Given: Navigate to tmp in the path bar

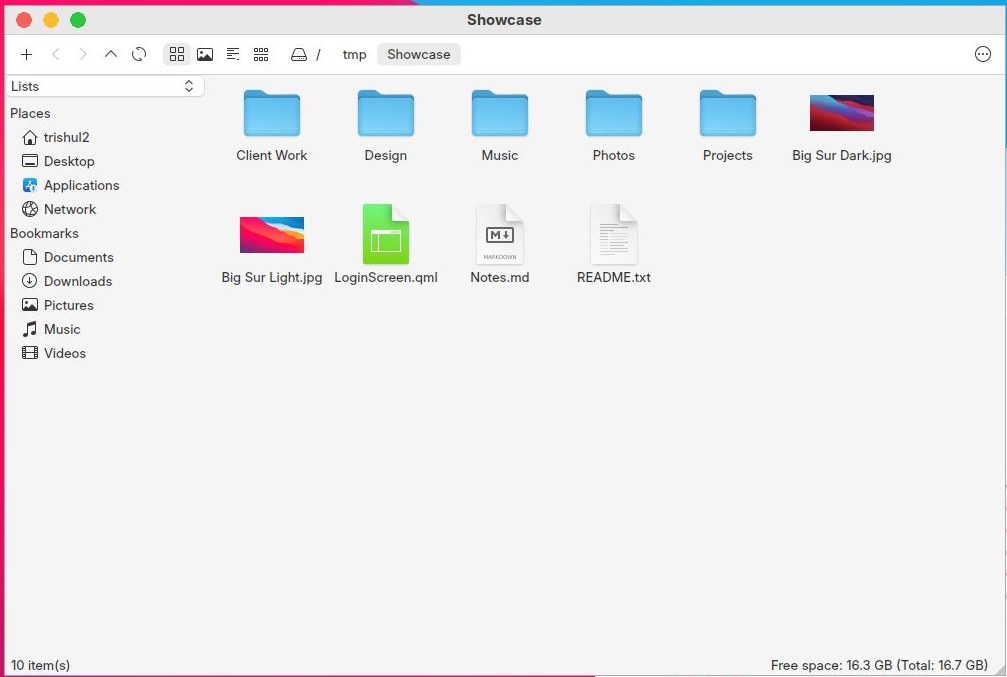Looking at the screenshot, I should point(355,55).
